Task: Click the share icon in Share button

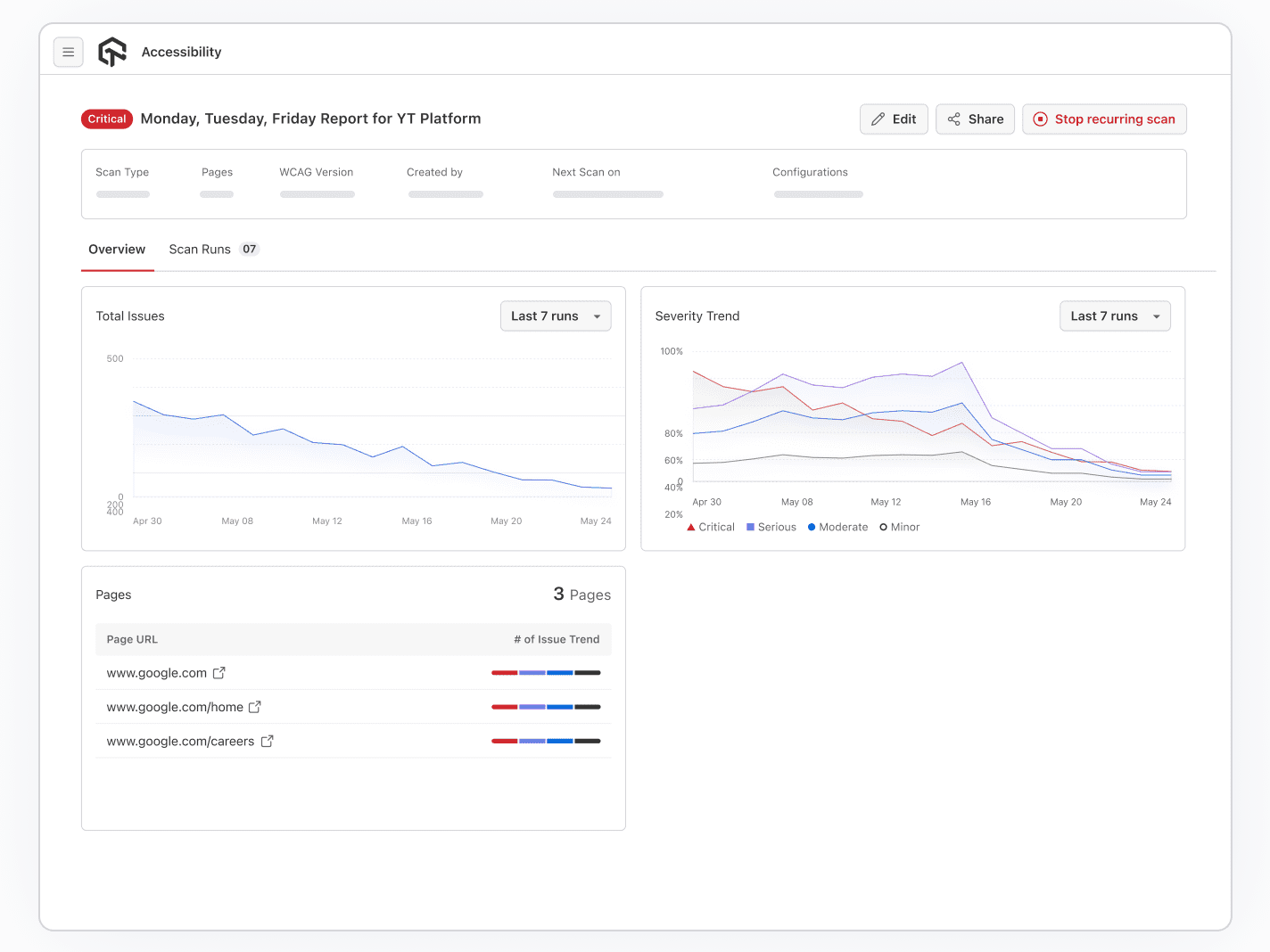Action: (x=954, y=119)
